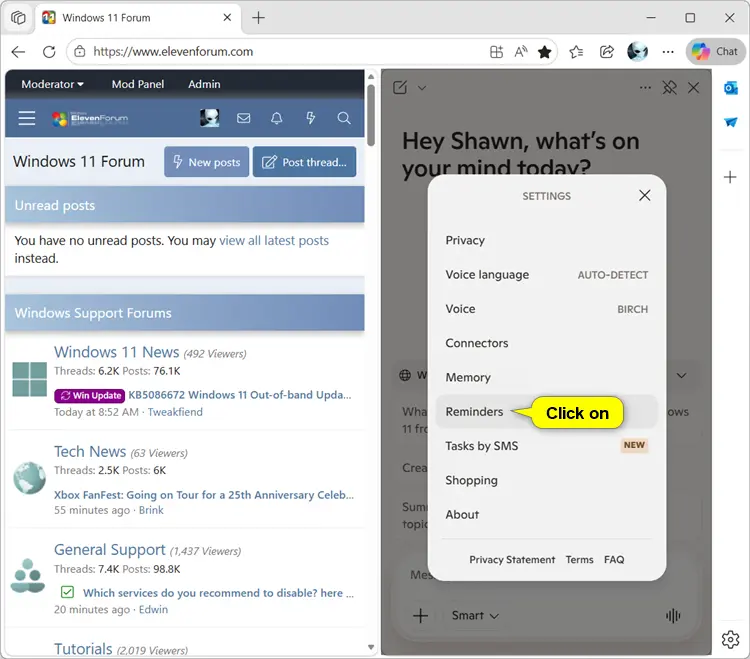
Task: Close the Copilot sidebar pane
Action: click(694, 88)
